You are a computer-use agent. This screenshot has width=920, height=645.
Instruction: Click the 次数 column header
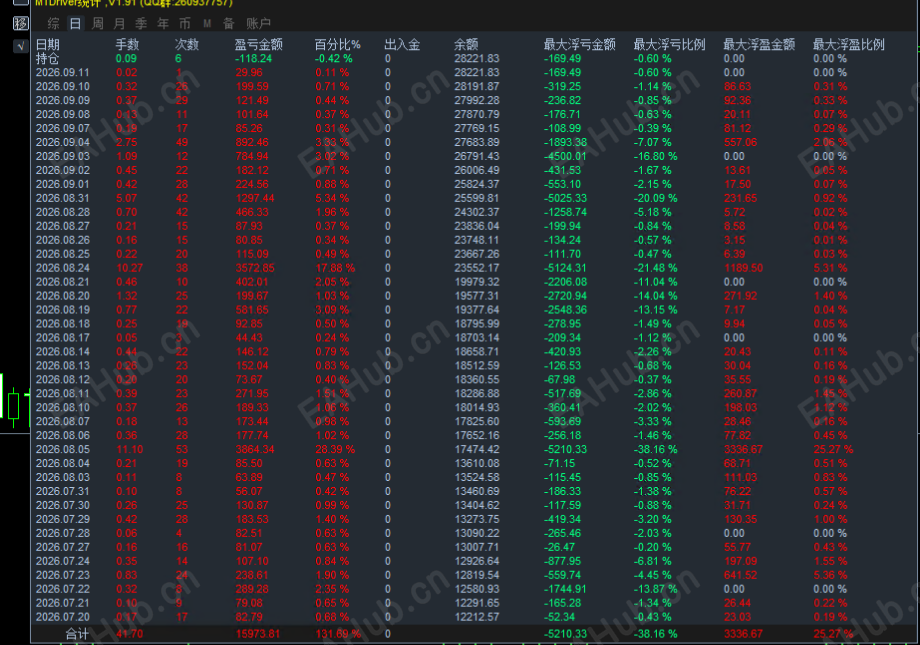click(187, 45)
